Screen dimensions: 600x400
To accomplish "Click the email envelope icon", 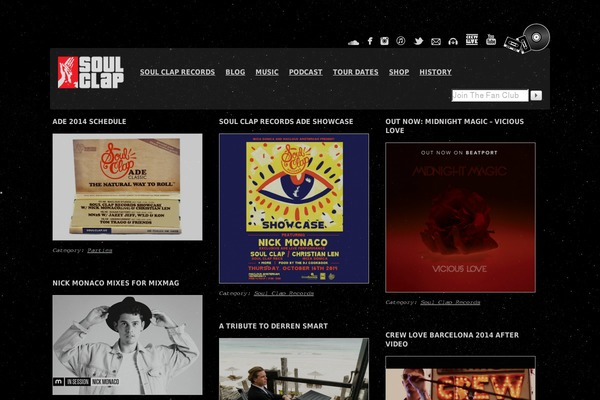I will click(436, 42).
